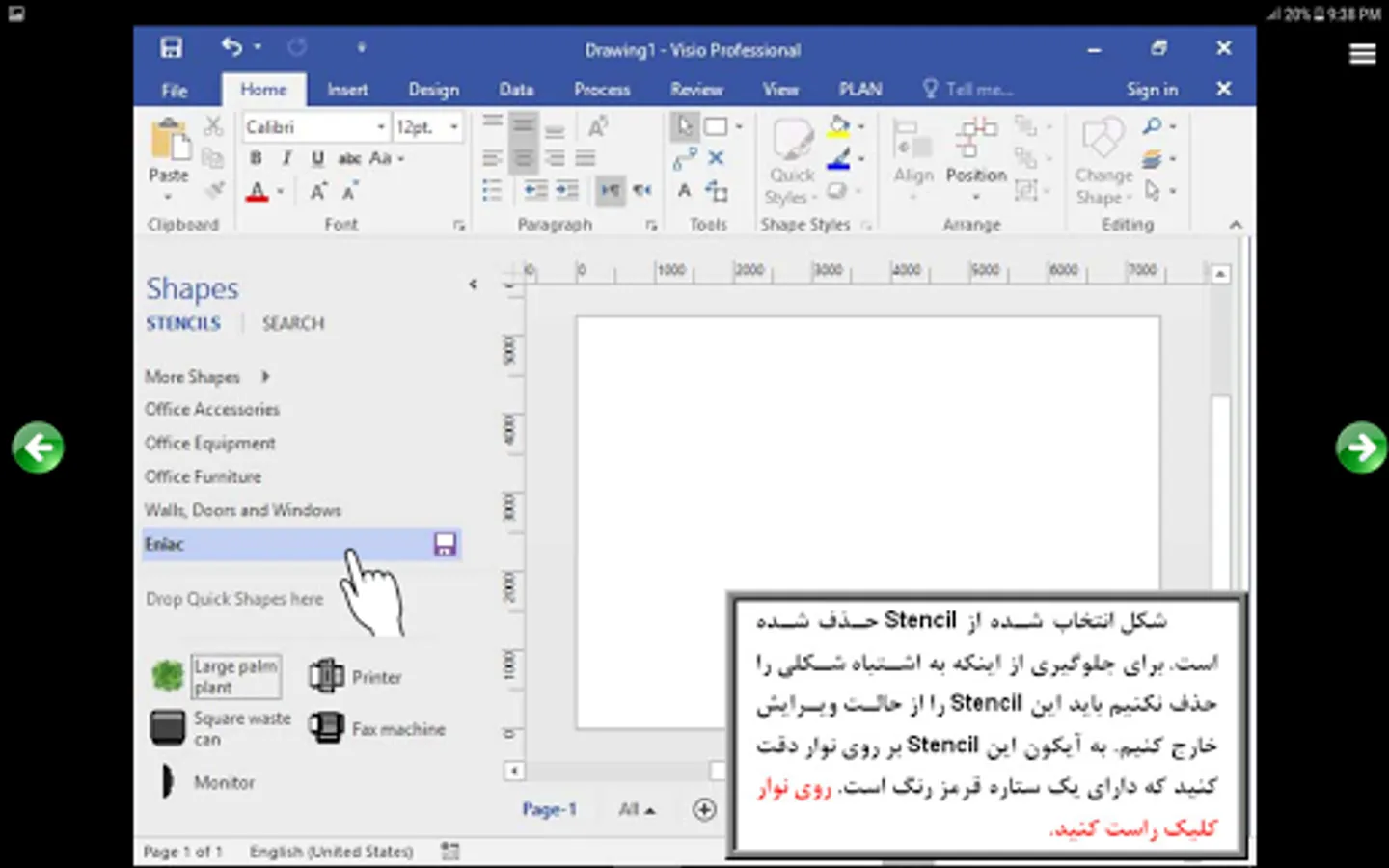Select the Square waste can shape

point(220,728)
